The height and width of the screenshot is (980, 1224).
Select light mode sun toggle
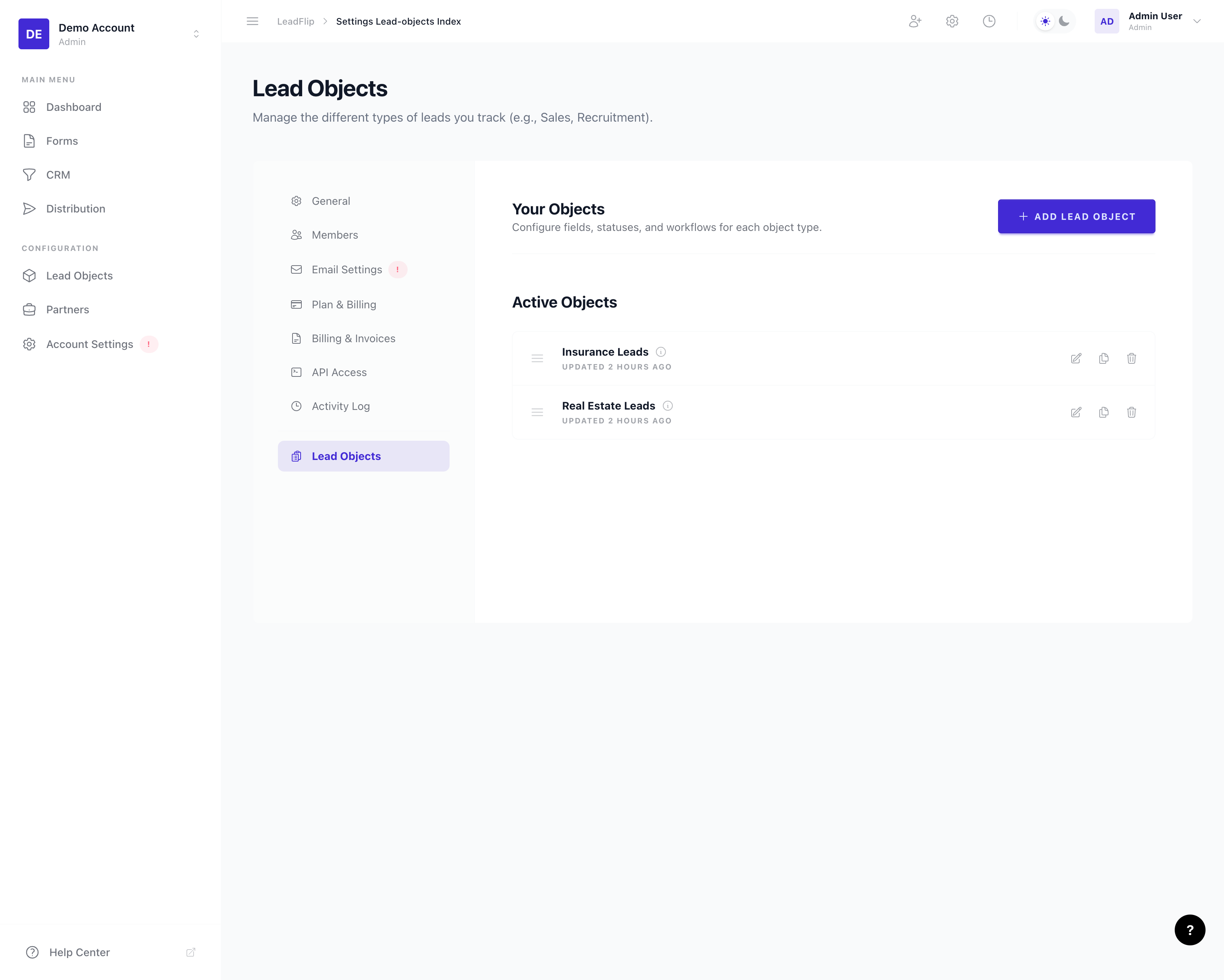(1045, 22)
